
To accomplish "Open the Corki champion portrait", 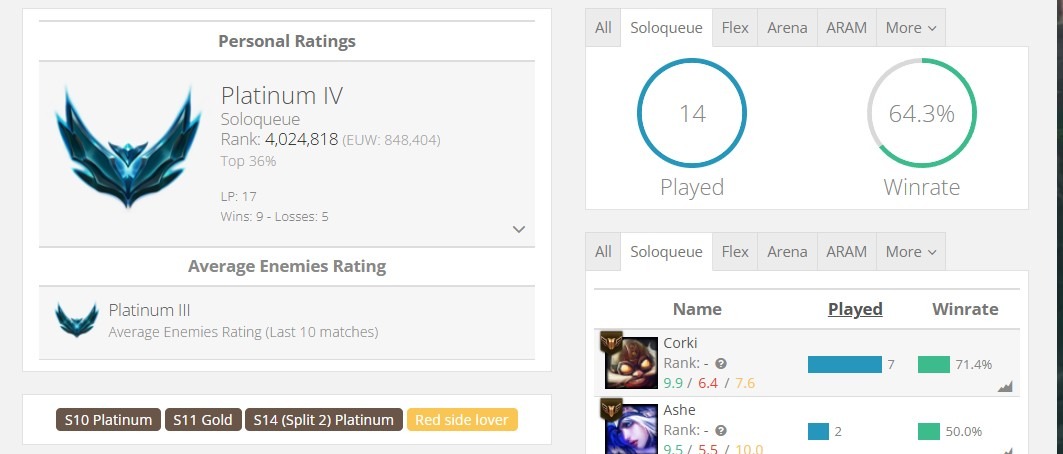I will click(x=631, y=363).
